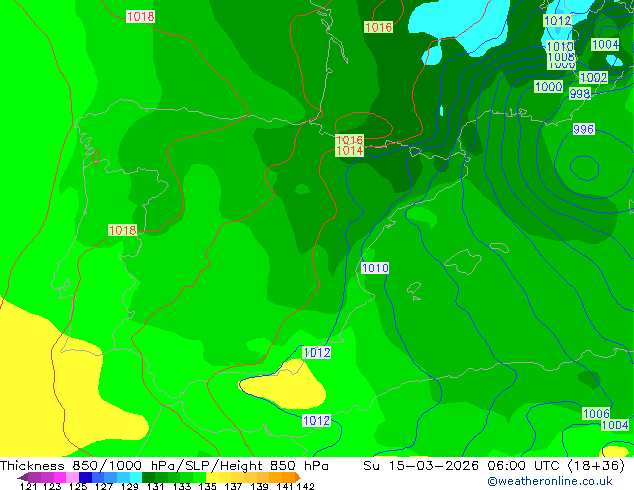Click the 998 isobar label
The image size is (634, 490).
580,94
